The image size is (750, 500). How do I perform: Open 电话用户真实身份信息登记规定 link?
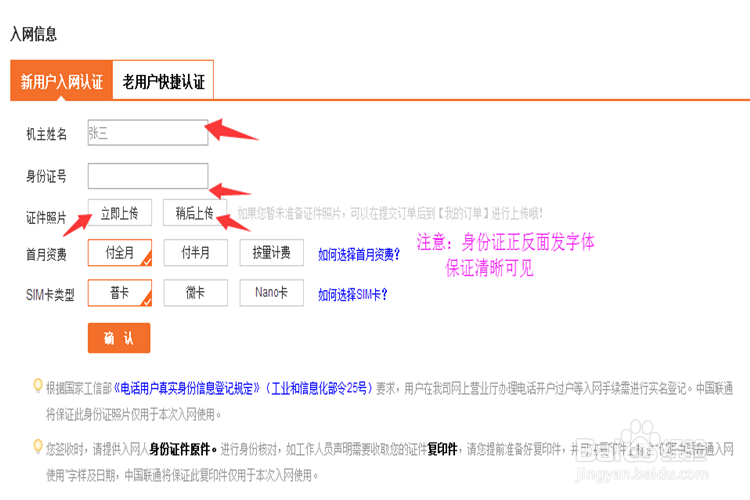click(187, 388)
